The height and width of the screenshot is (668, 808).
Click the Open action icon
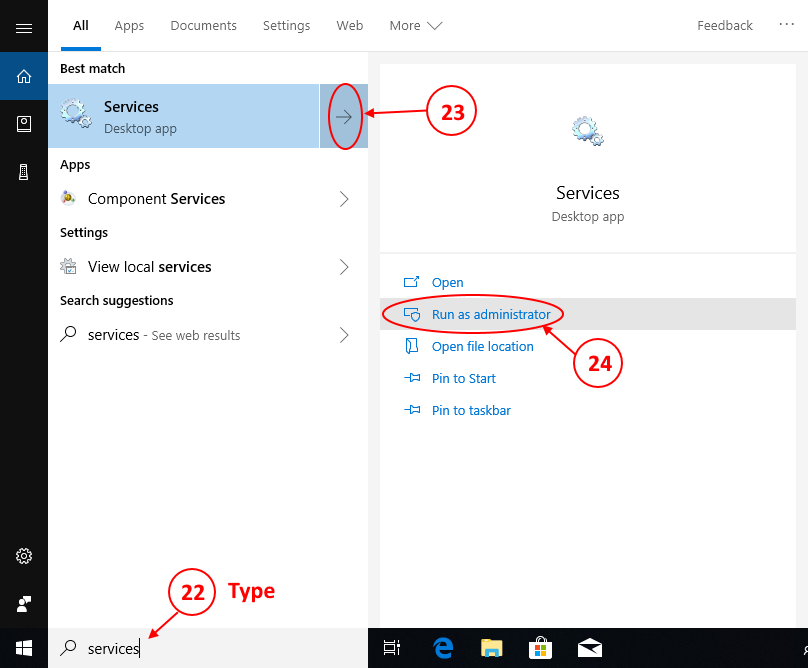[x=411, y=282]
